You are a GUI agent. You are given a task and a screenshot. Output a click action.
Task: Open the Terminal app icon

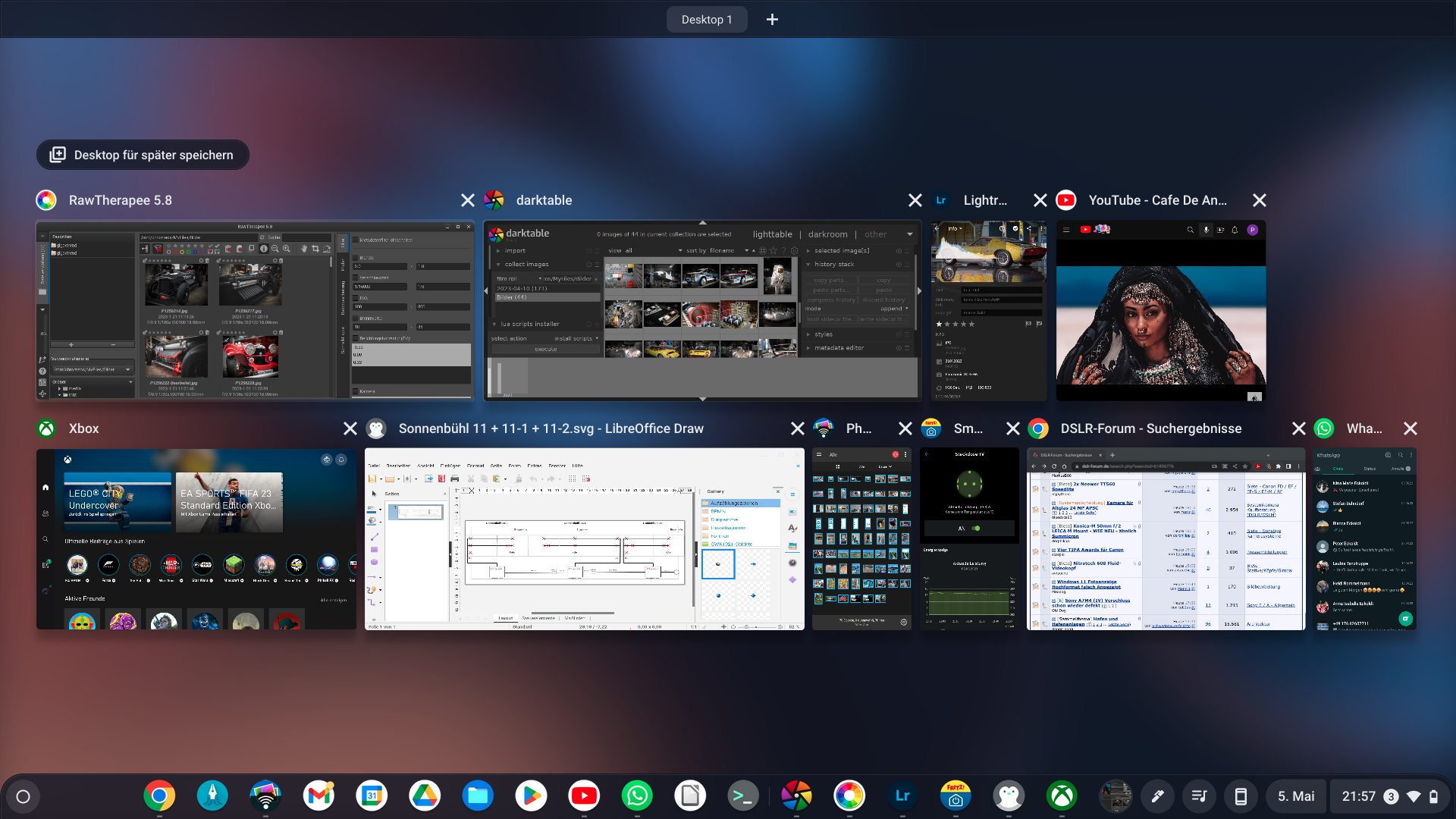tap(743, 796)
